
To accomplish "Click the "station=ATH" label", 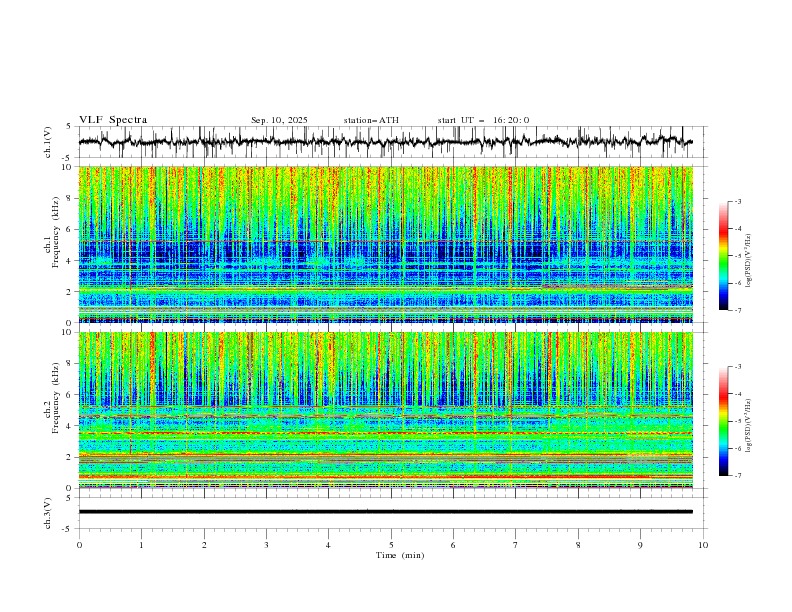I will (371, 120).
